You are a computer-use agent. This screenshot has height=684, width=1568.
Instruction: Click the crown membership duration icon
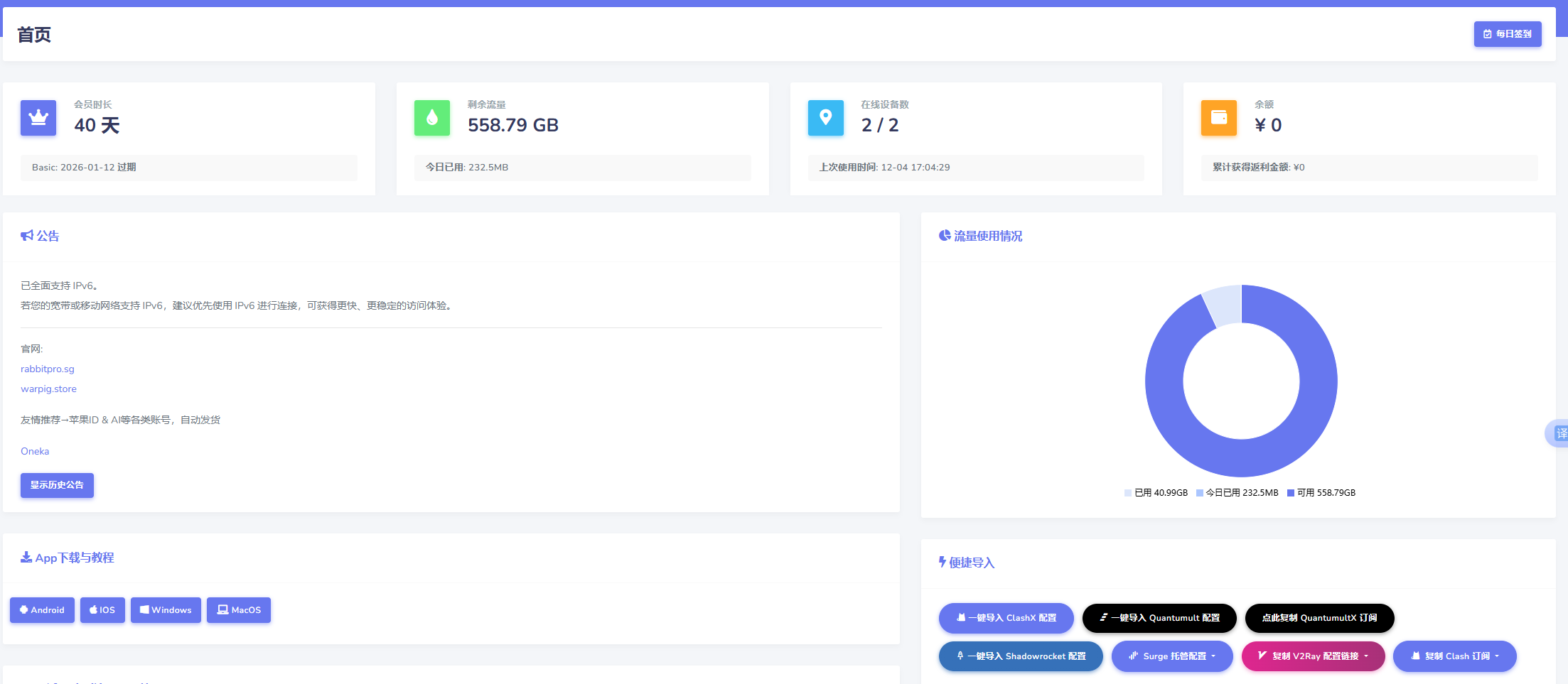[38, 118]
